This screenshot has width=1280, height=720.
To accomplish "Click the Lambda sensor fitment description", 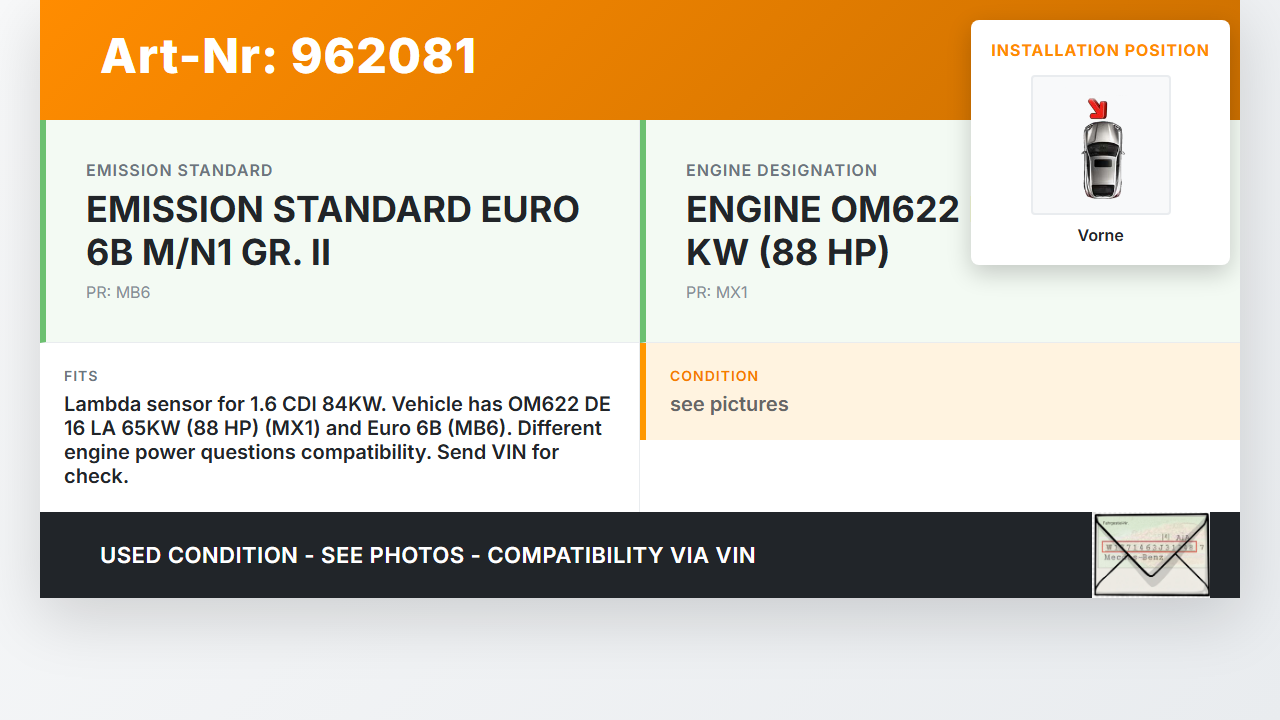I will [x=337, y=440].
